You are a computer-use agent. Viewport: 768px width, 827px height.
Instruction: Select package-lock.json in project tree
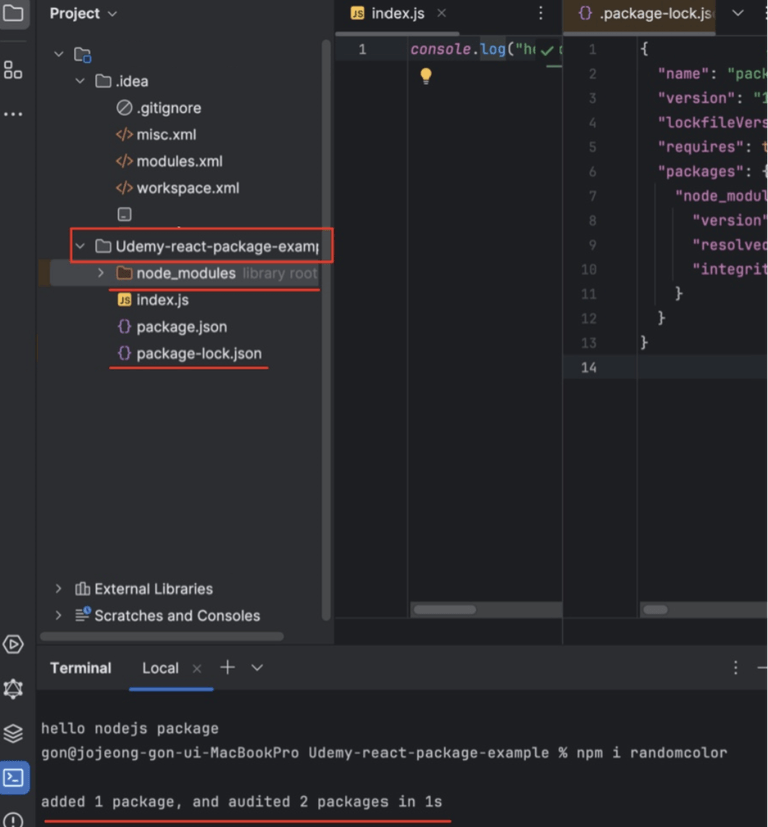(199, 353)
